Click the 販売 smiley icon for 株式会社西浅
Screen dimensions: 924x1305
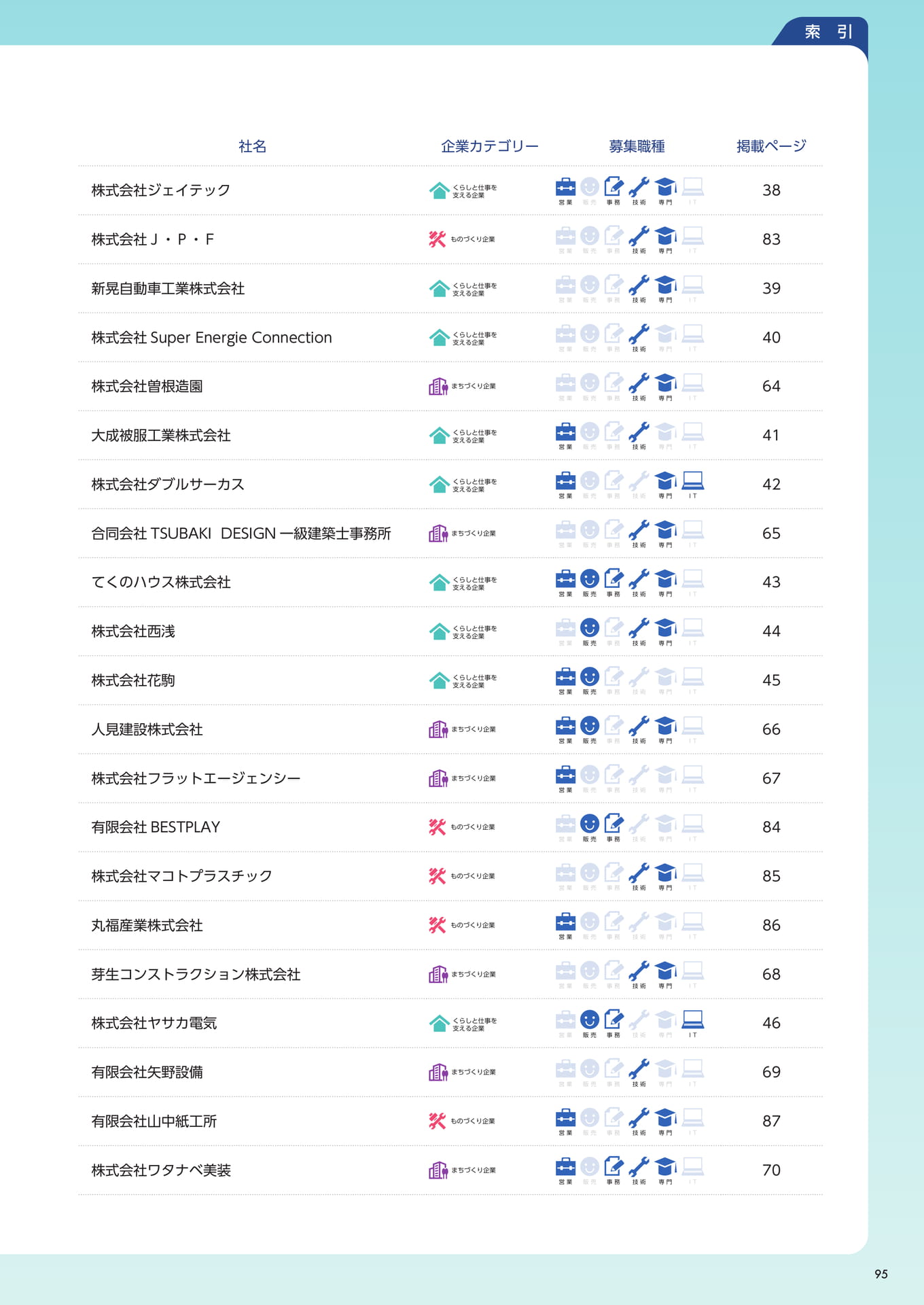pos(590,627)
